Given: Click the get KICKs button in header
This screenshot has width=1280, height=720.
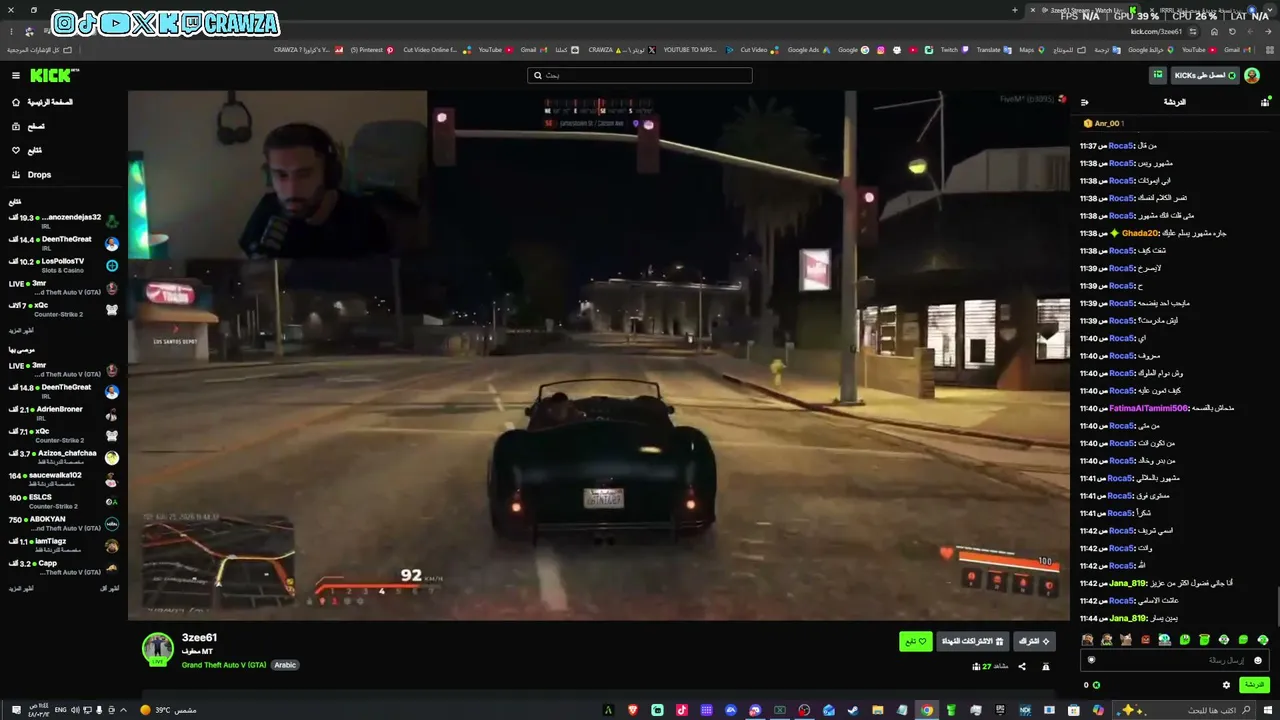Looking at the screenshot, I should pyautogui.click(x=1205, y=76).
